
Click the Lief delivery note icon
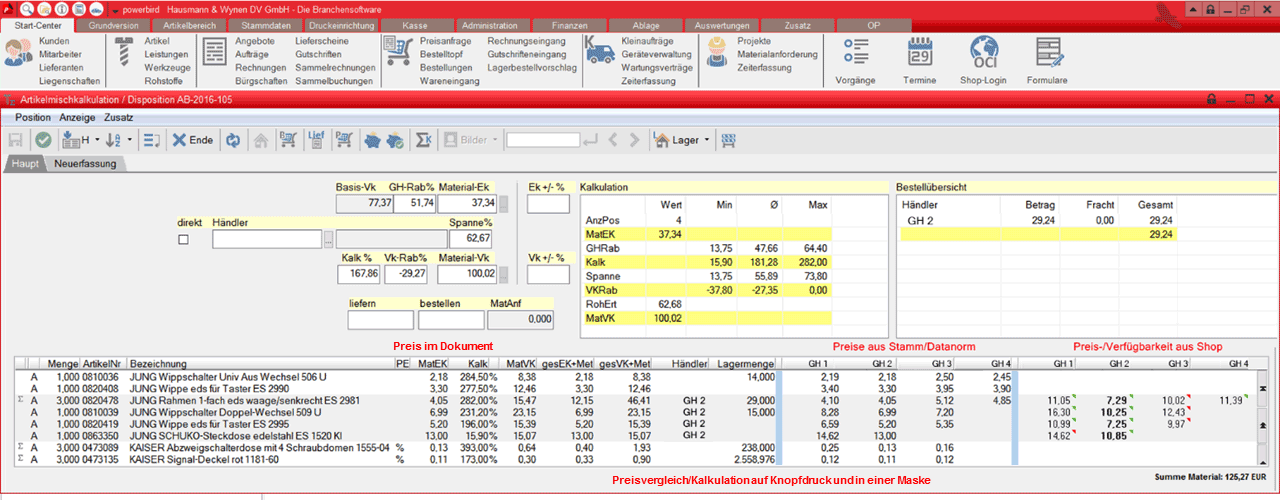[315, 140]
